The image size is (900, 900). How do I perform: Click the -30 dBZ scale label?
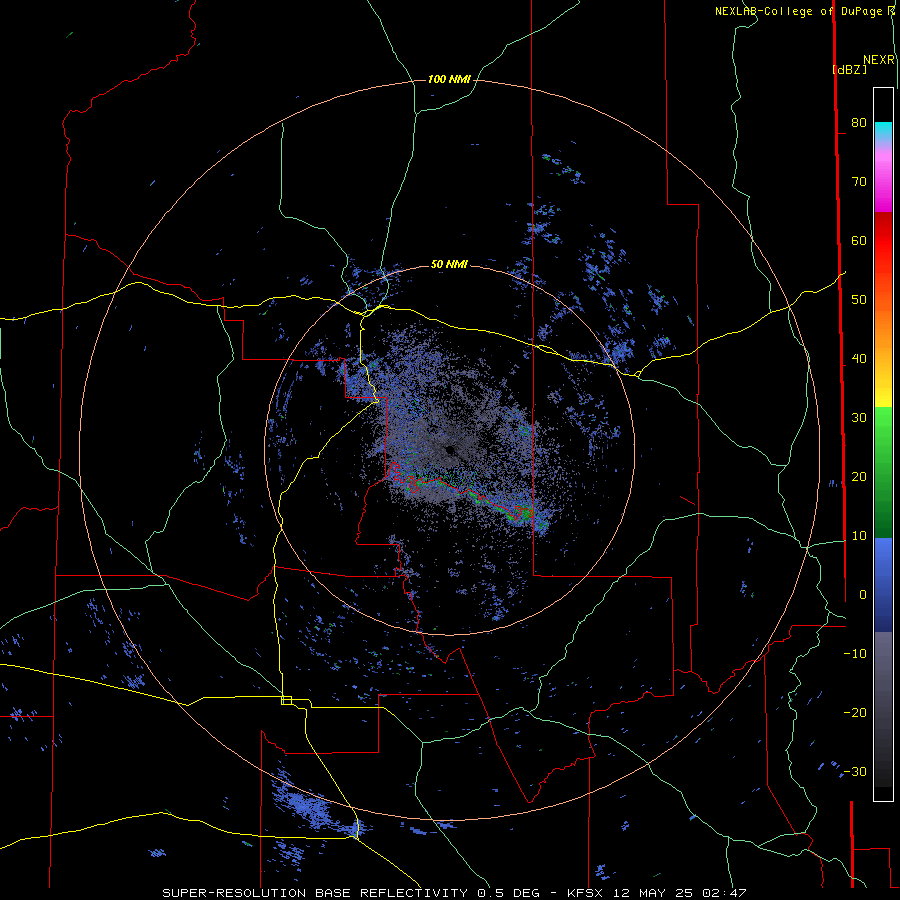[x=855, y=772]
